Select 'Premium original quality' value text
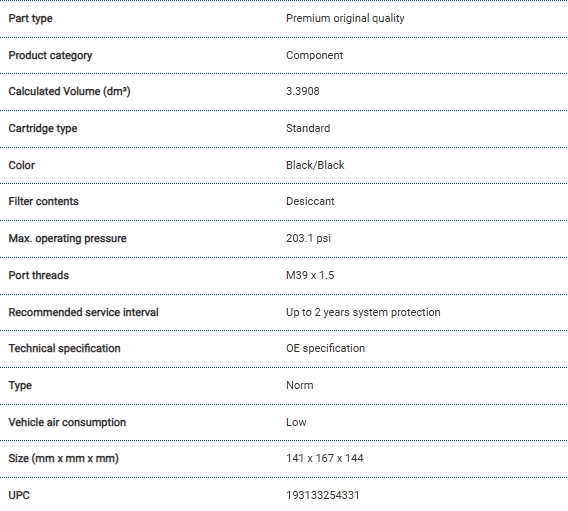The image size is (568, 511). point(345,18)
